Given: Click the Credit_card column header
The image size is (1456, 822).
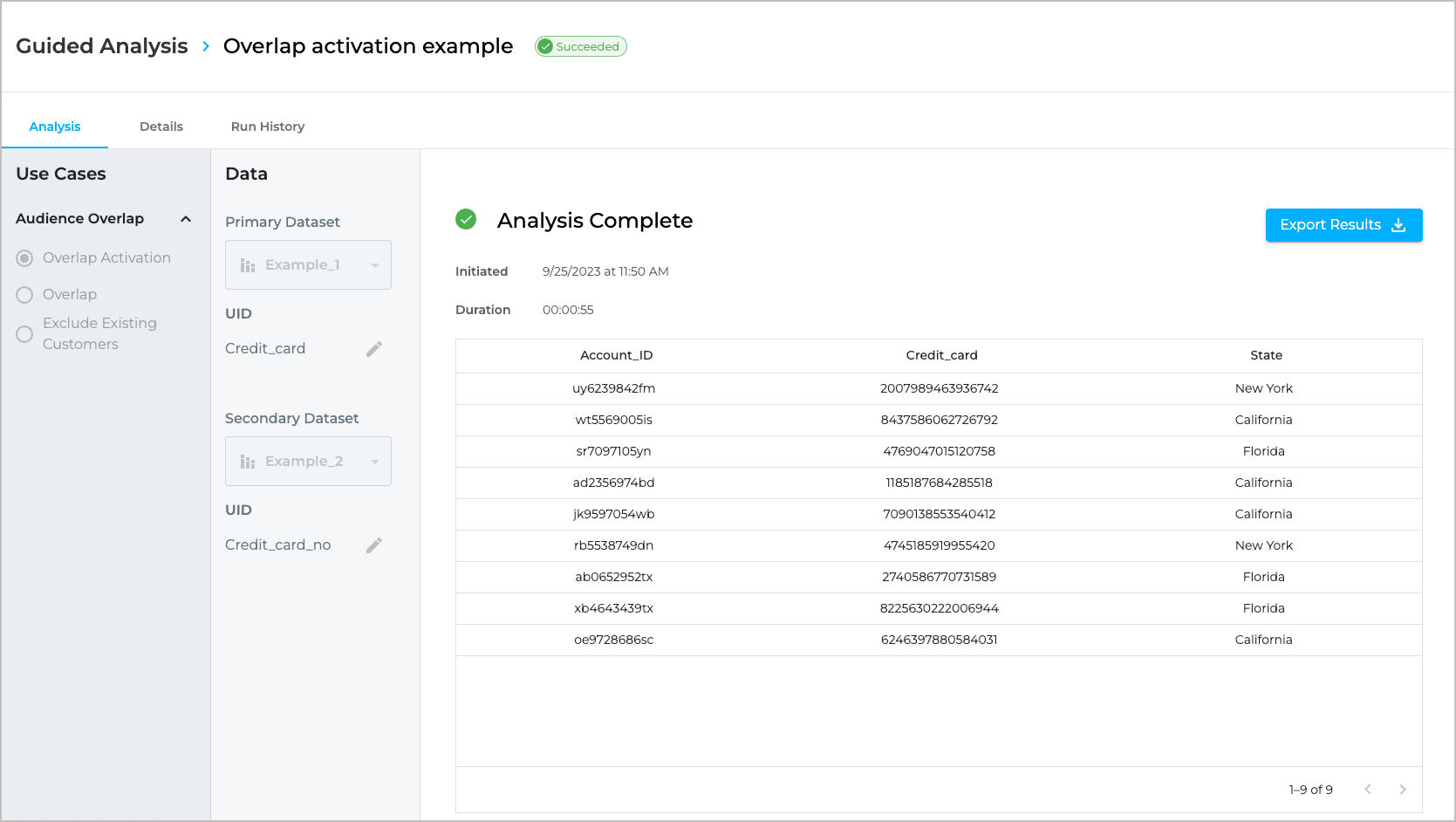Looking at the screenshot, I should tap(941, 355).
